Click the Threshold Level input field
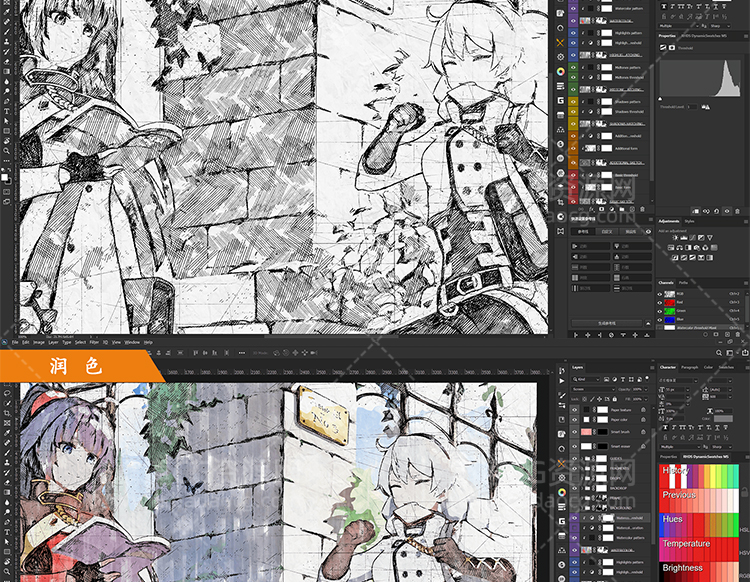Viewport: 750px width, 582px height. tap(692, 107)
